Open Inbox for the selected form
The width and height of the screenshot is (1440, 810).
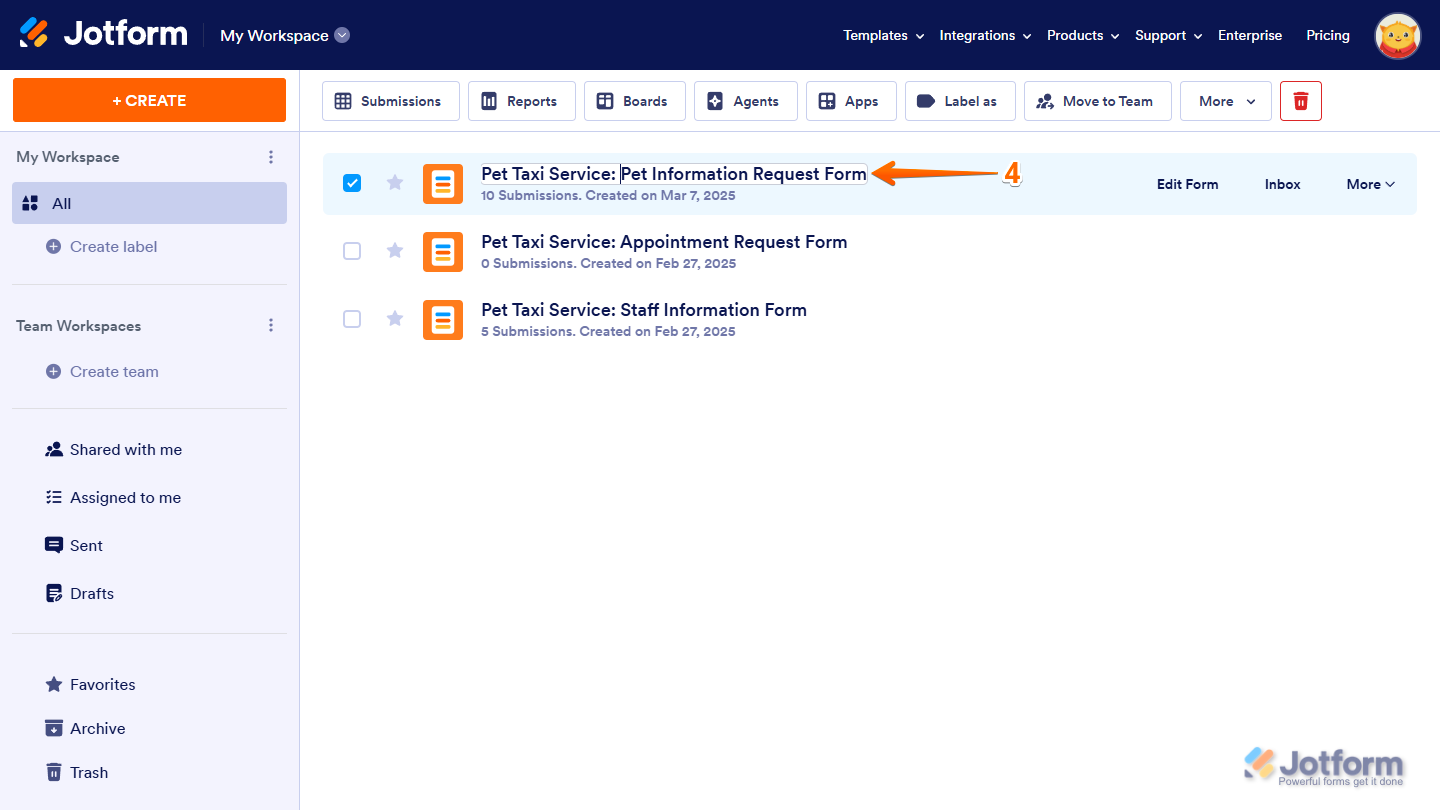1282,184
